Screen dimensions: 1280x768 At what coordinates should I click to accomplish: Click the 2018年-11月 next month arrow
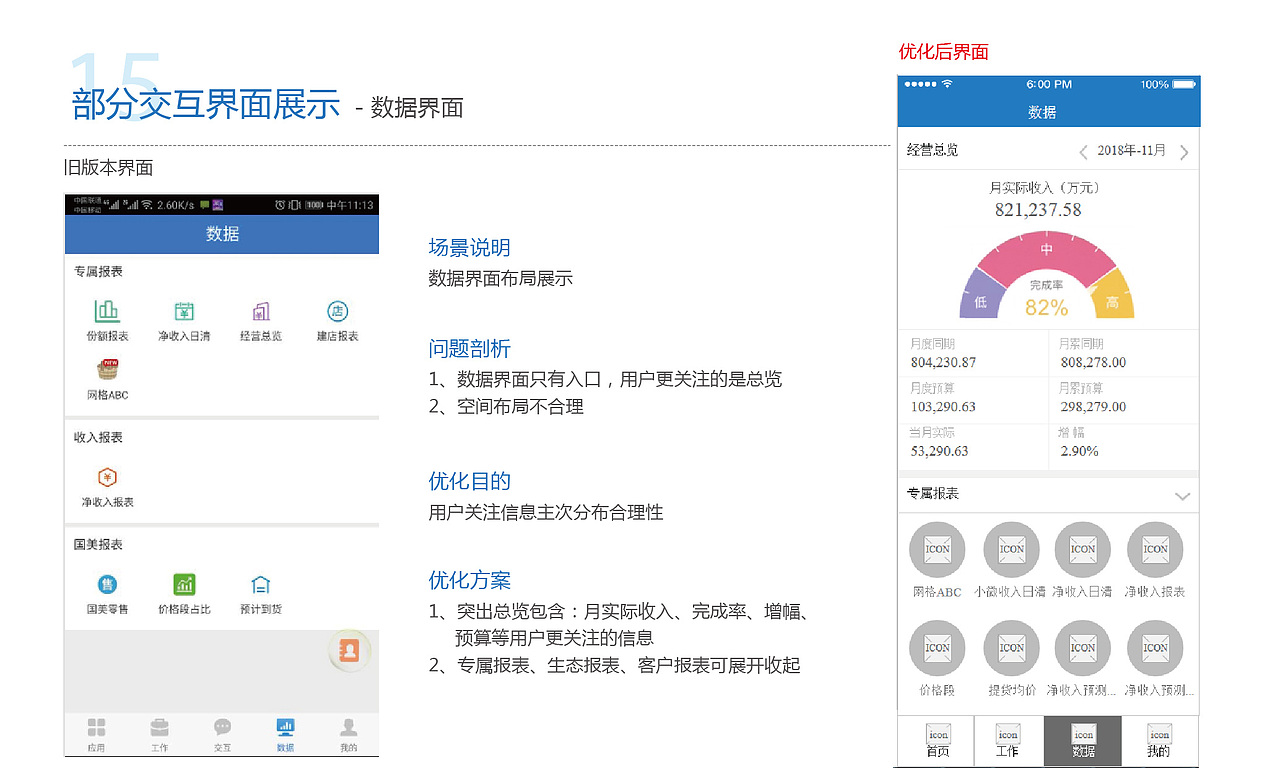coord(1185,150)
